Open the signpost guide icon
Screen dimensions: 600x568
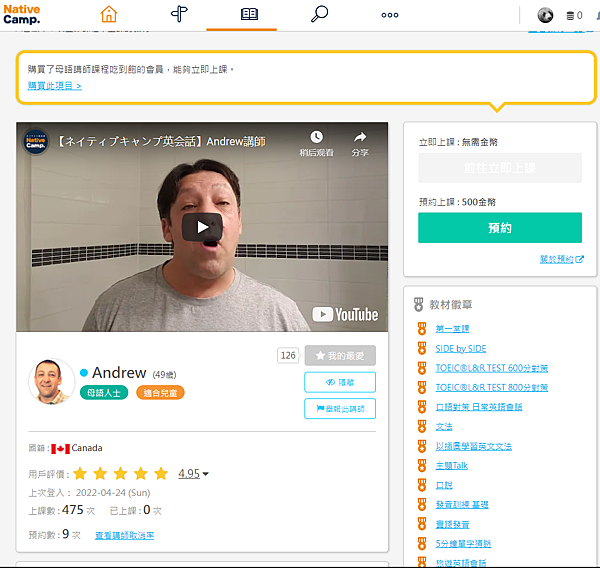[179, 14]
